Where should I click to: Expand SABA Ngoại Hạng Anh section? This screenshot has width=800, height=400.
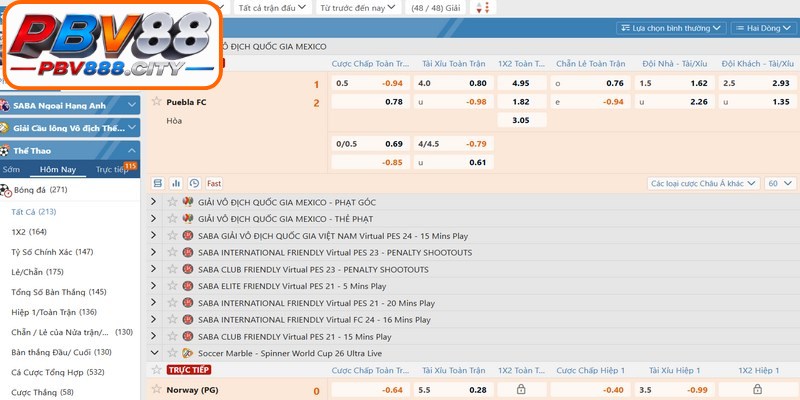(70, 106)
